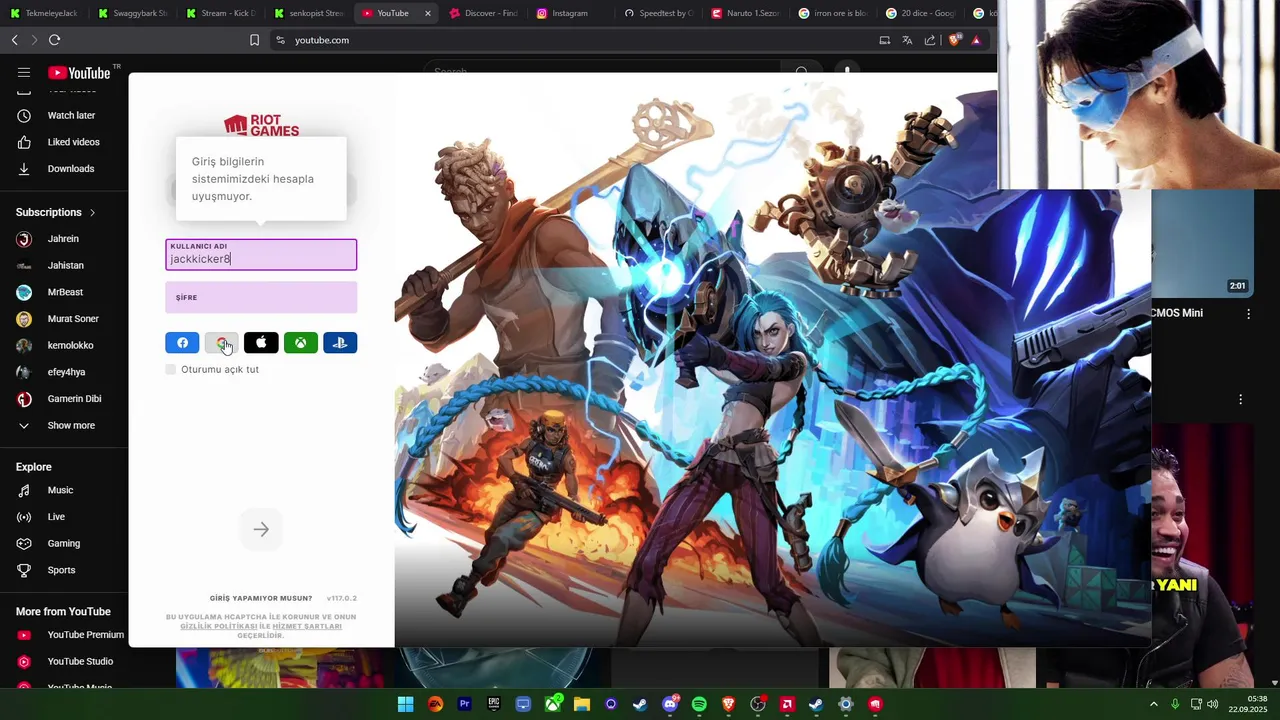The width and height of the screenshot is (1280, 720).
Task: Switch to Swaggybark browser tab
Action: coord(132,13)
